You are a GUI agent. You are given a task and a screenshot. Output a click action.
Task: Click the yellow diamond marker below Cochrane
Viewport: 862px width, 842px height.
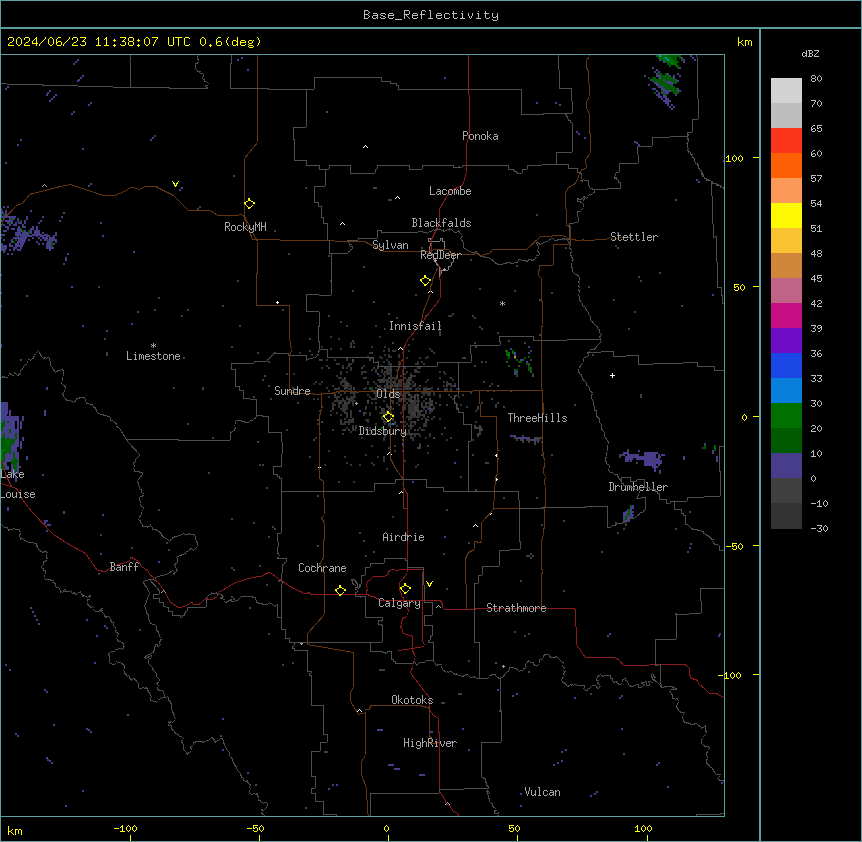pos(340,590)
